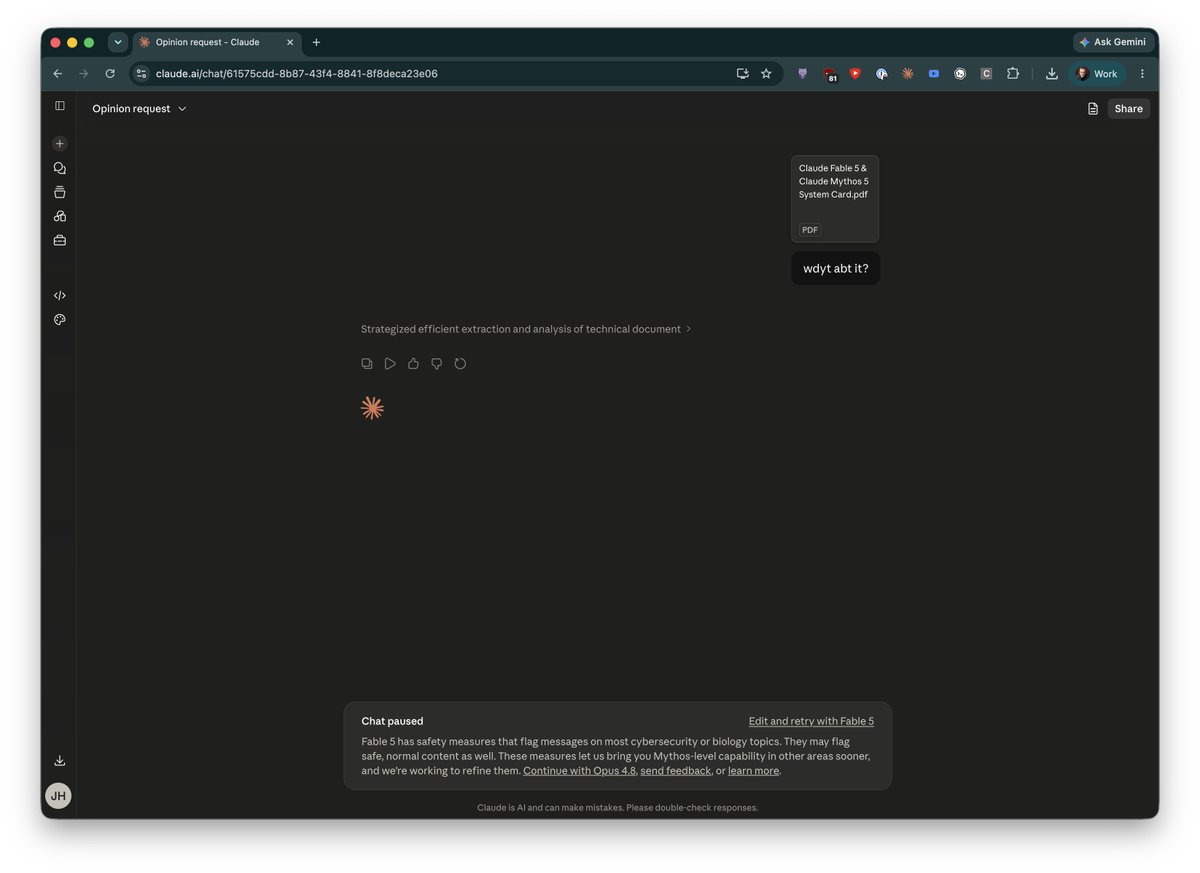Screen dimensions: 1200x873
Task: Open the Work profile menu
Action: [1097, 74]
